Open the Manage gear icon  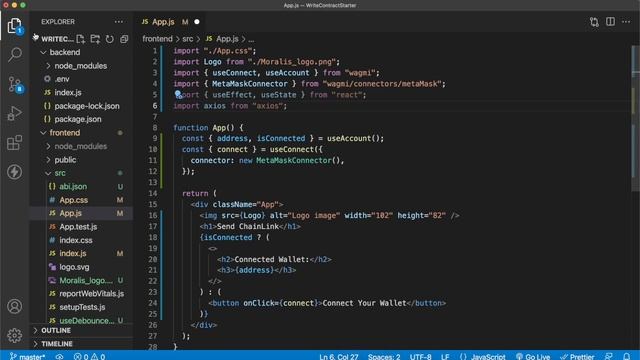pos(14,336)
